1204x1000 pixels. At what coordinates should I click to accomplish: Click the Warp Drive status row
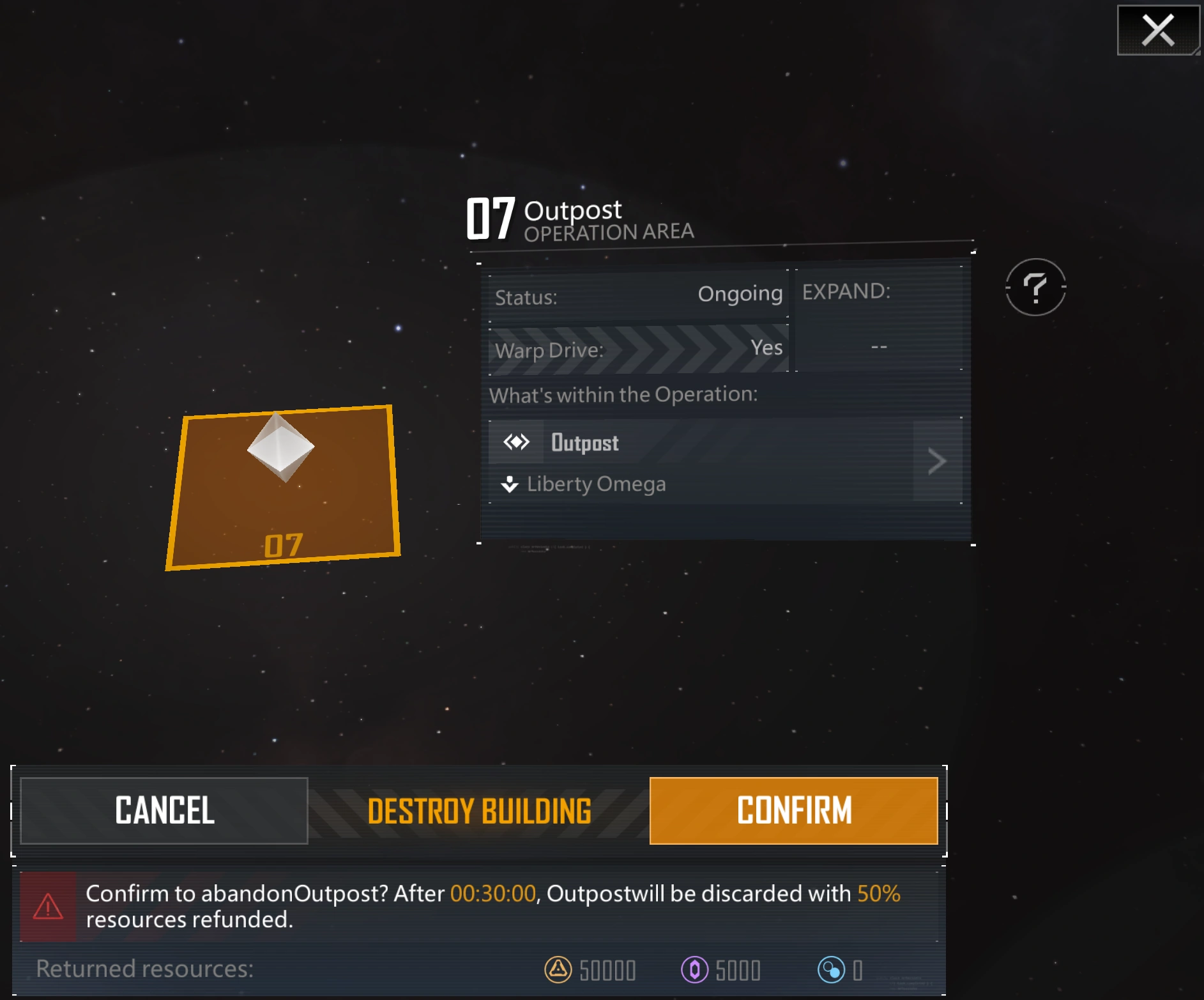pos(639,349)
